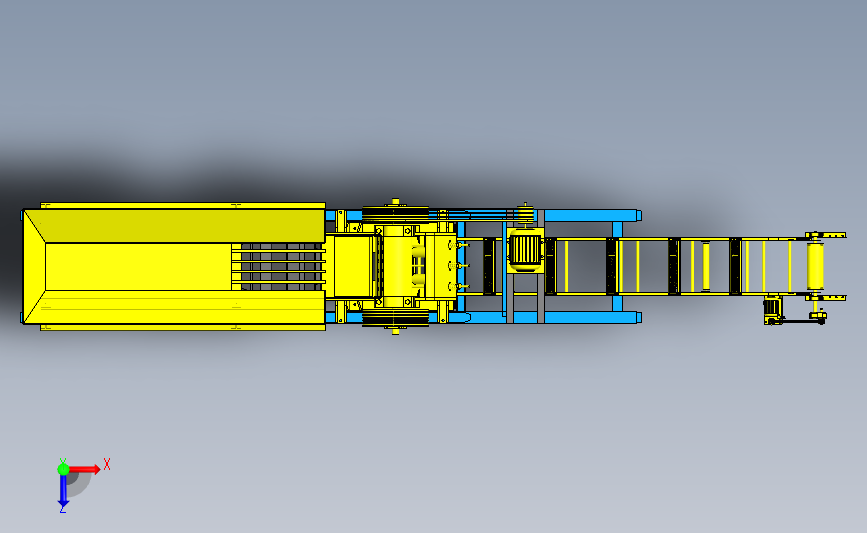
Task: Select the large yellow feed hopper on the model
Action: click(174, 266)
